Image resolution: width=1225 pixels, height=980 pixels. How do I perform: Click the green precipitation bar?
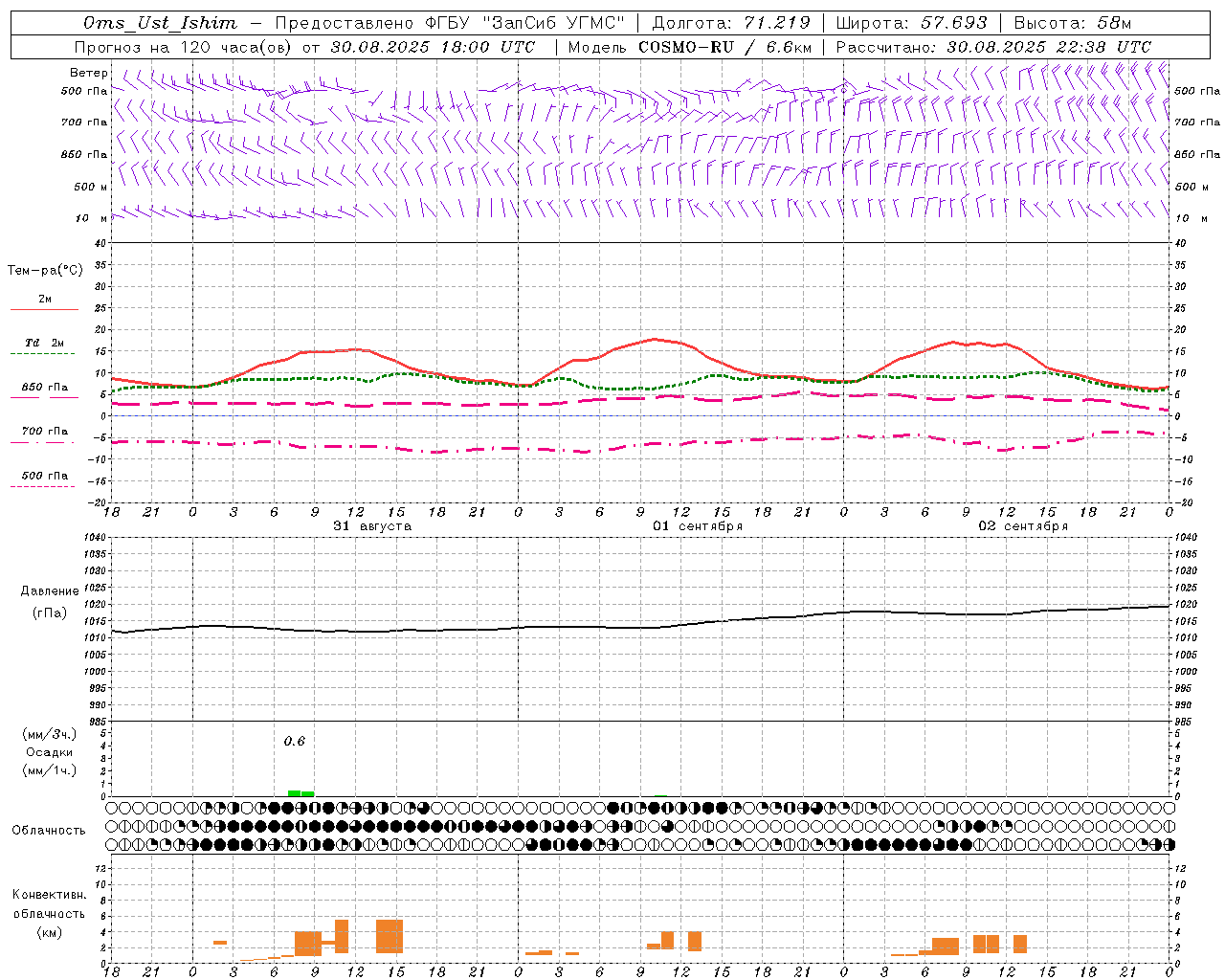(x=301, y=793)
